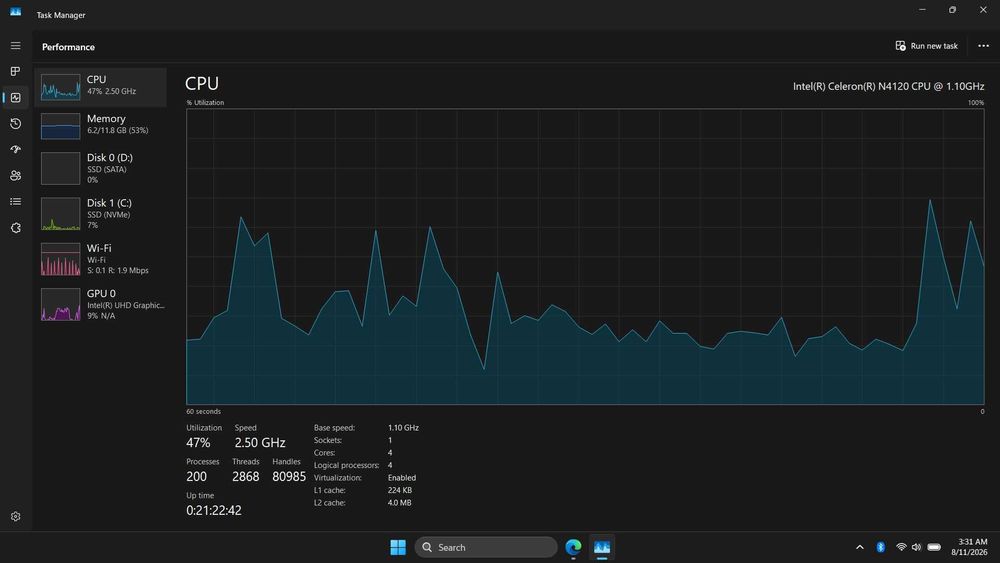
Task: Click the L1 cache 224 KB value
Action: [x=400, y=490]
